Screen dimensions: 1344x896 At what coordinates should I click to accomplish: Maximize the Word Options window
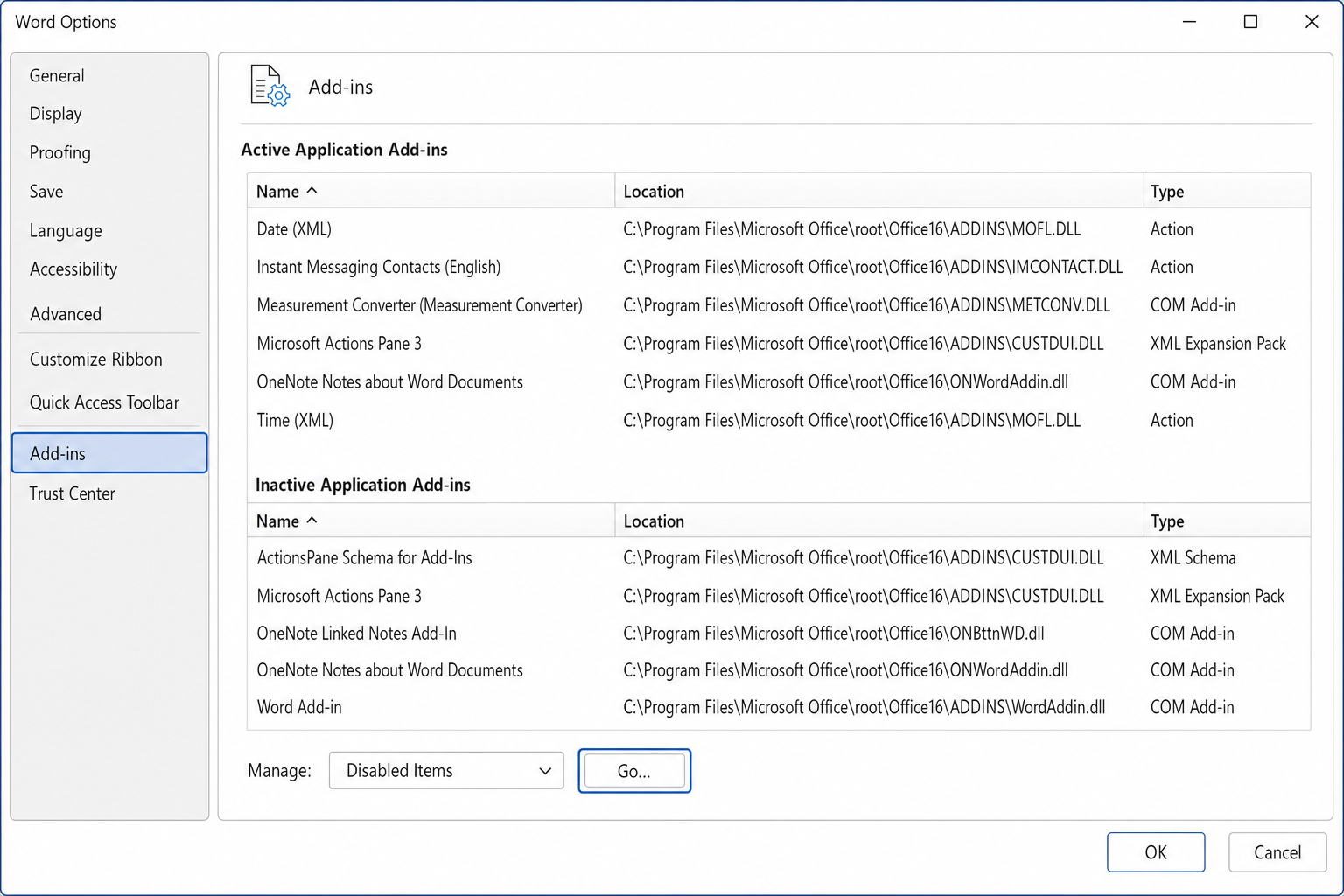point(1250,22)
